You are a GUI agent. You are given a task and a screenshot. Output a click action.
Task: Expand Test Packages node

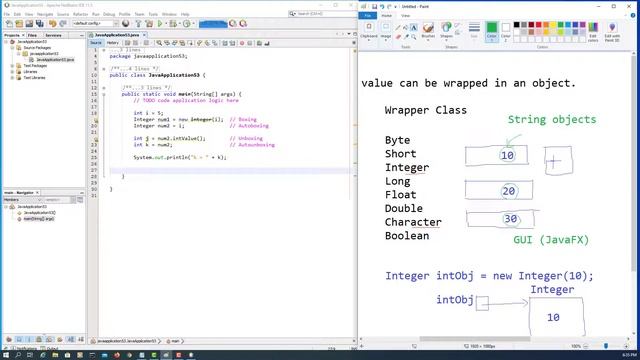coord(12,66)
